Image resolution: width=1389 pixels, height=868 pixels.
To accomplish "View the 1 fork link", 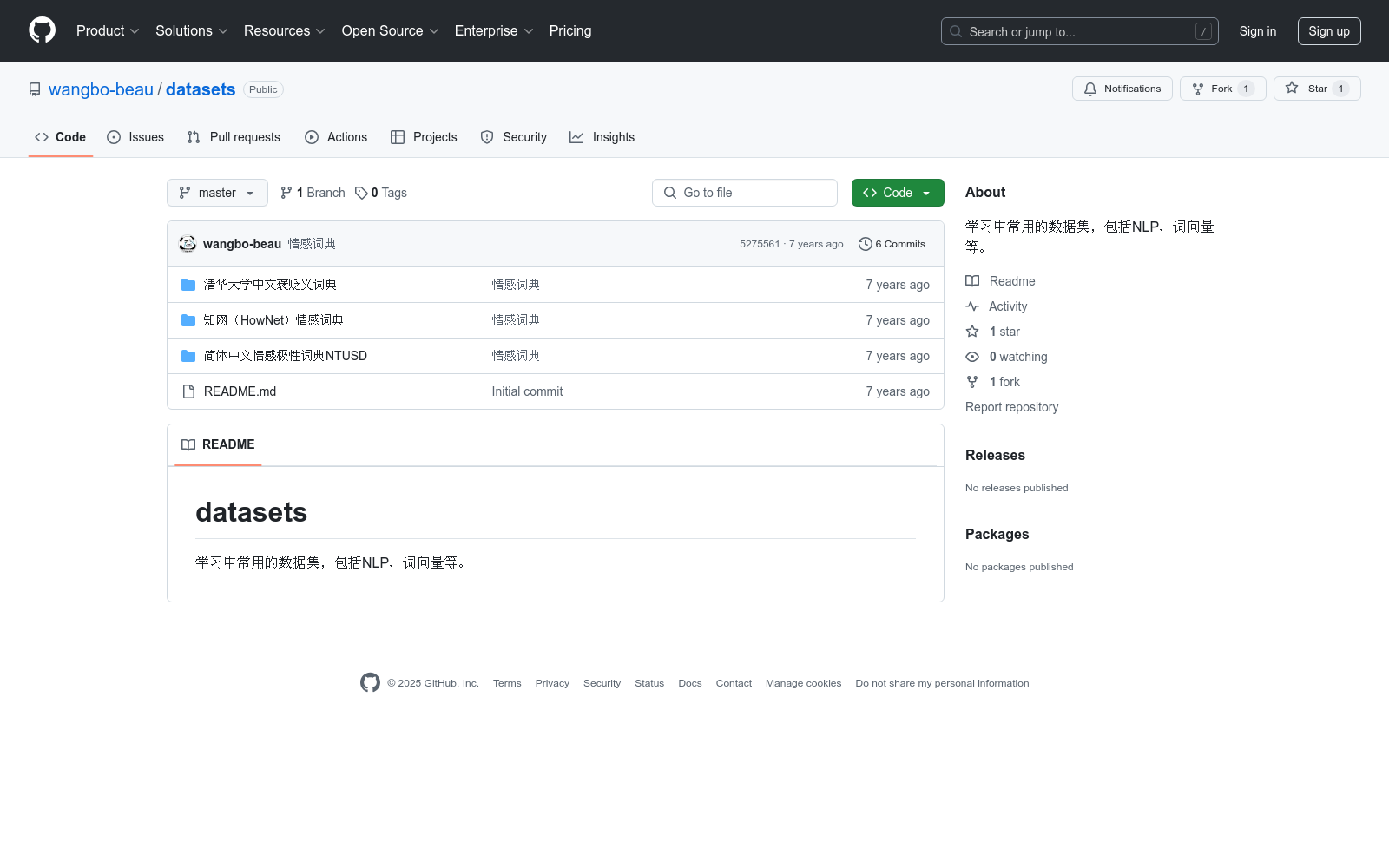I will pyautogui.click(x=993, y=382).
